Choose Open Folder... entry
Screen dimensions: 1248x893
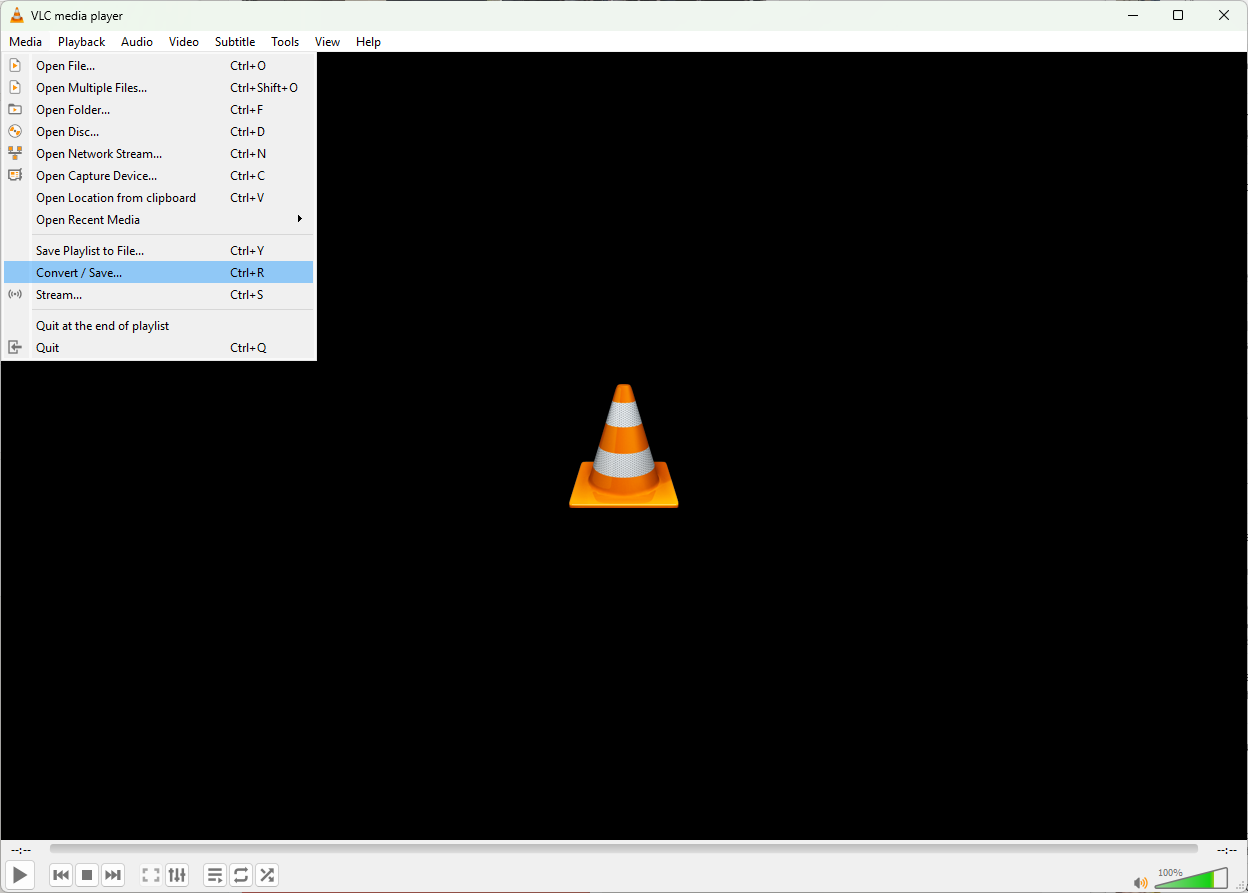point(158,110)
